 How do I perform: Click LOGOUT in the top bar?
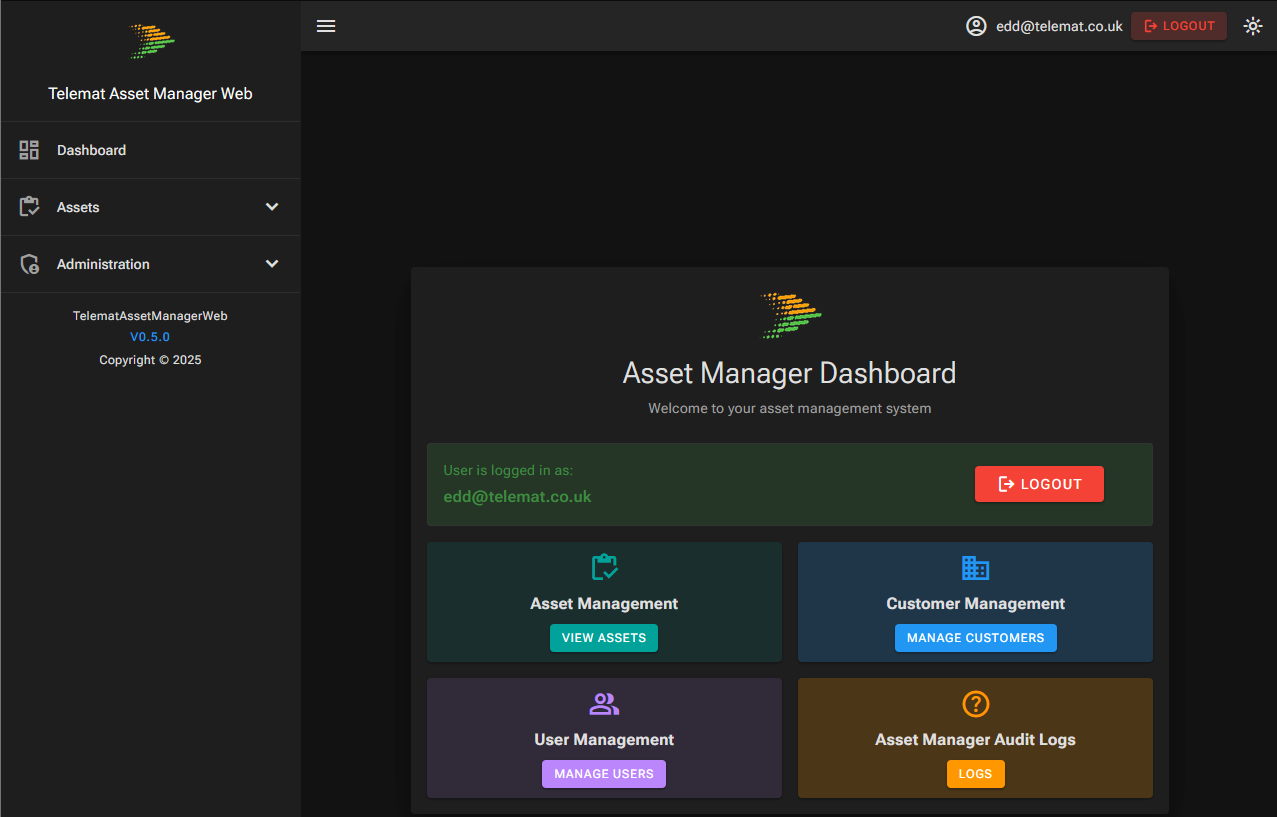click(1178, 26)
